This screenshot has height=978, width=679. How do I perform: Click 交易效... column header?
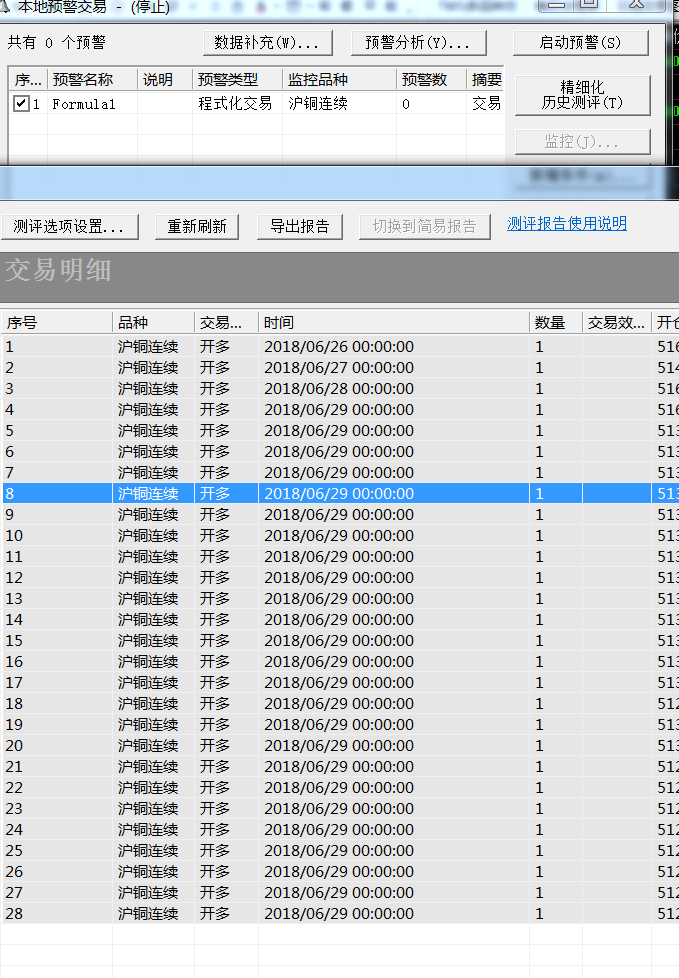point(617,322)
